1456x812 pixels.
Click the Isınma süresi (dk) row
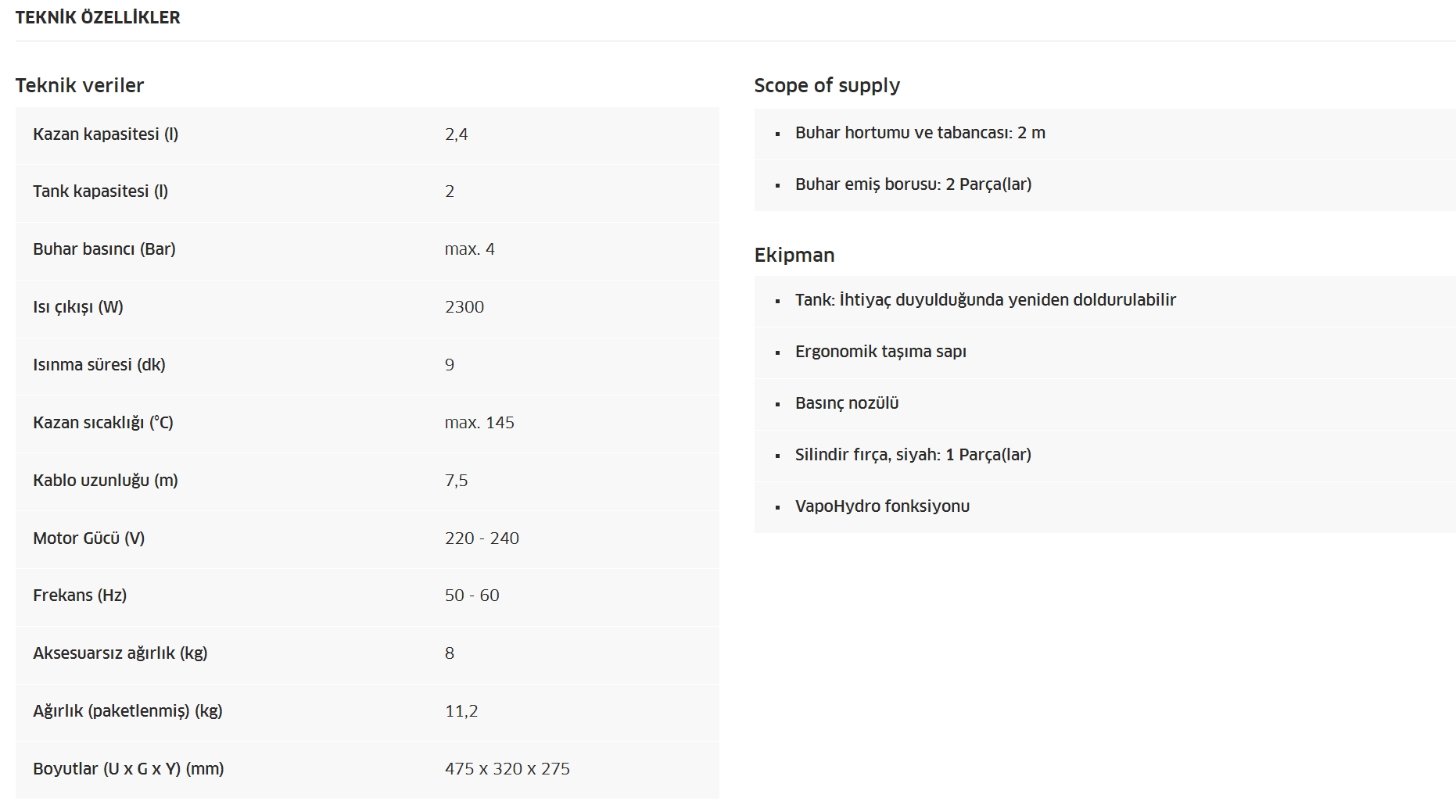click(368, 365)
